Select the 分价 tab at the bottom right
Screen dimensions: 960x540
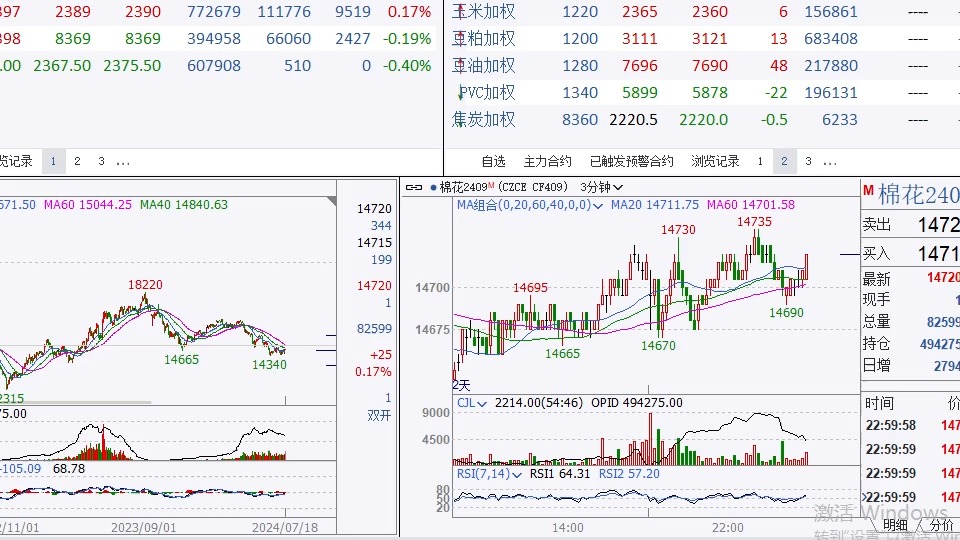pyautogui.click(x=941, y=525)
